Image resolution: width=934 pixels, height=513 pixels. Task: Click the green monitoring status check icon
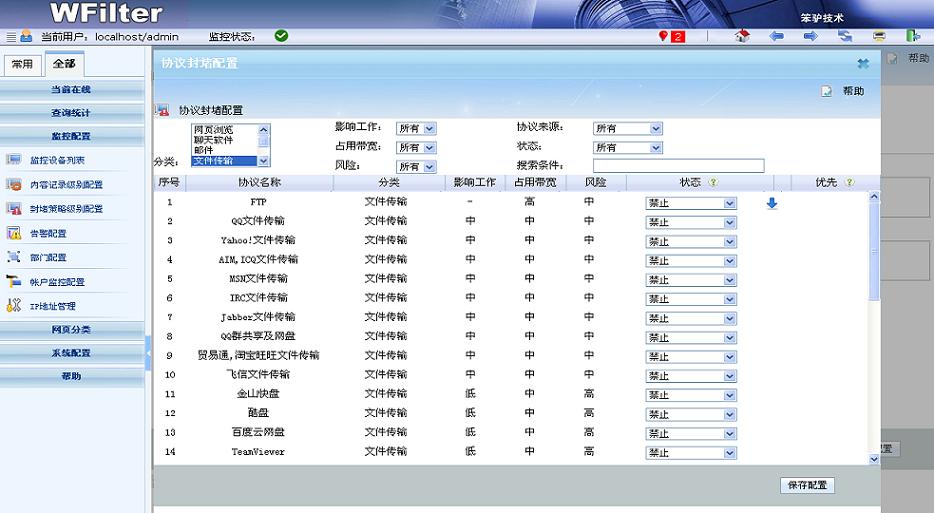281,36
